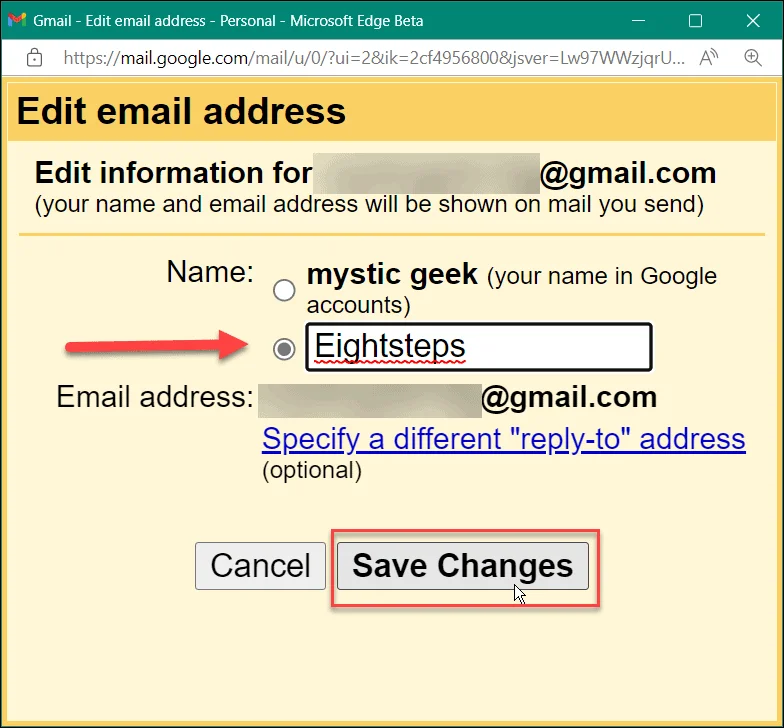Screen dimensions: 784x728
Task: Open 'Specify a different reply-to address' link
Action: 504,439
